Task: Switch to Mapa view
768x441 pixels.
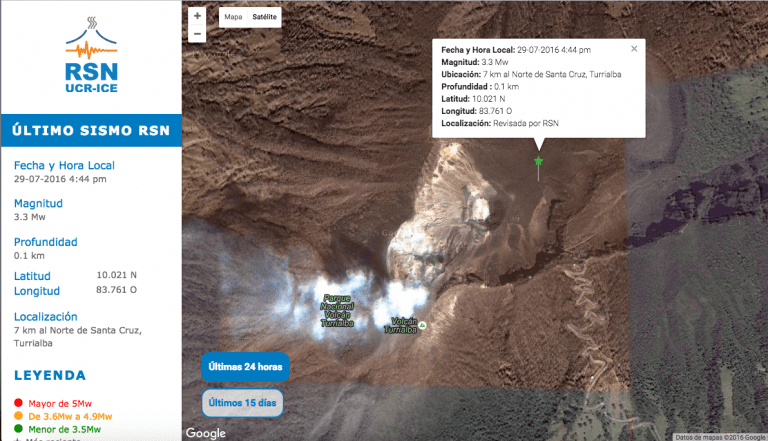Action: click(x=233, y=17)
